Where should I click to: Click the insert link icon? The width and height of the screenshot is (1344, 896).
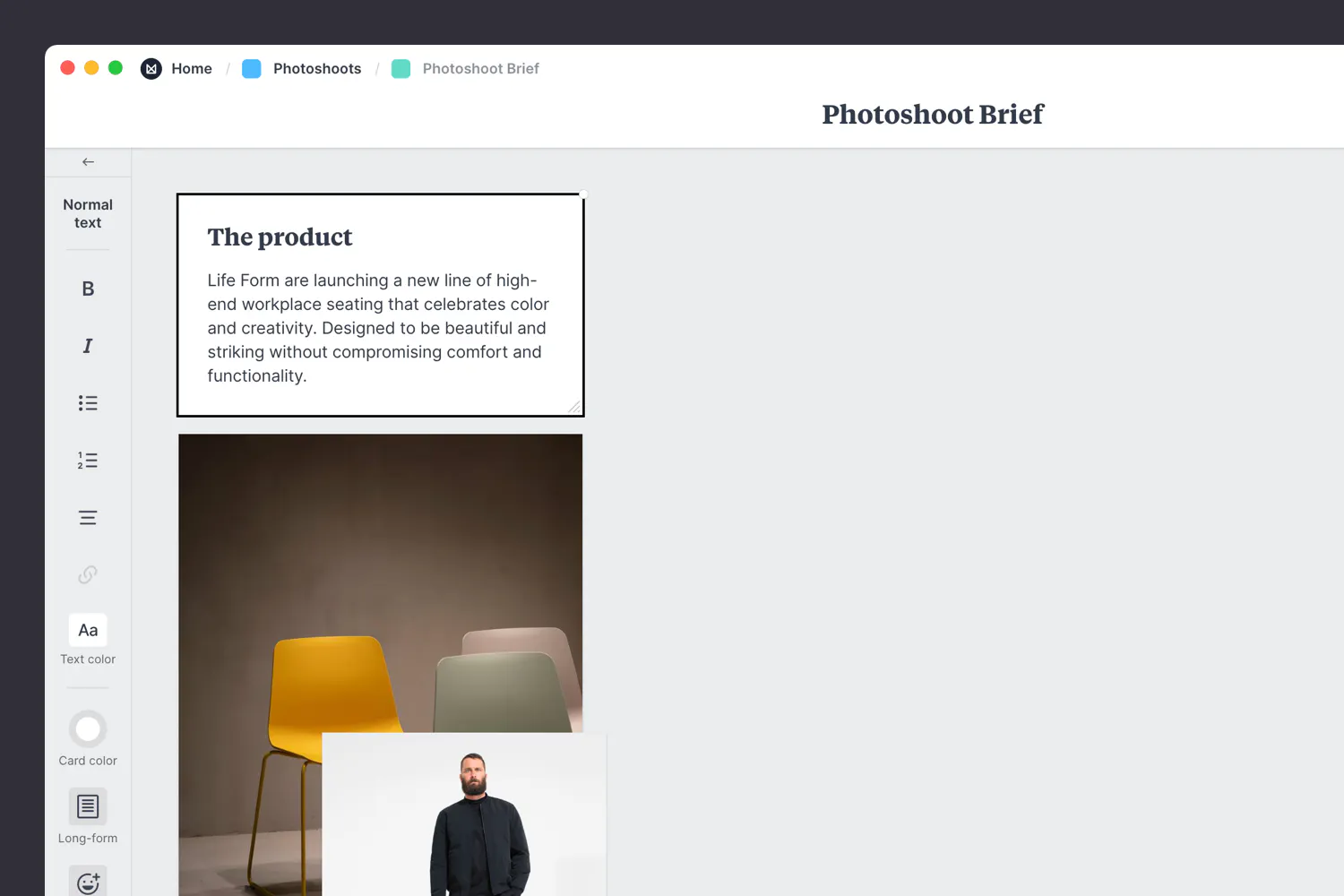[x=88, y=574]
